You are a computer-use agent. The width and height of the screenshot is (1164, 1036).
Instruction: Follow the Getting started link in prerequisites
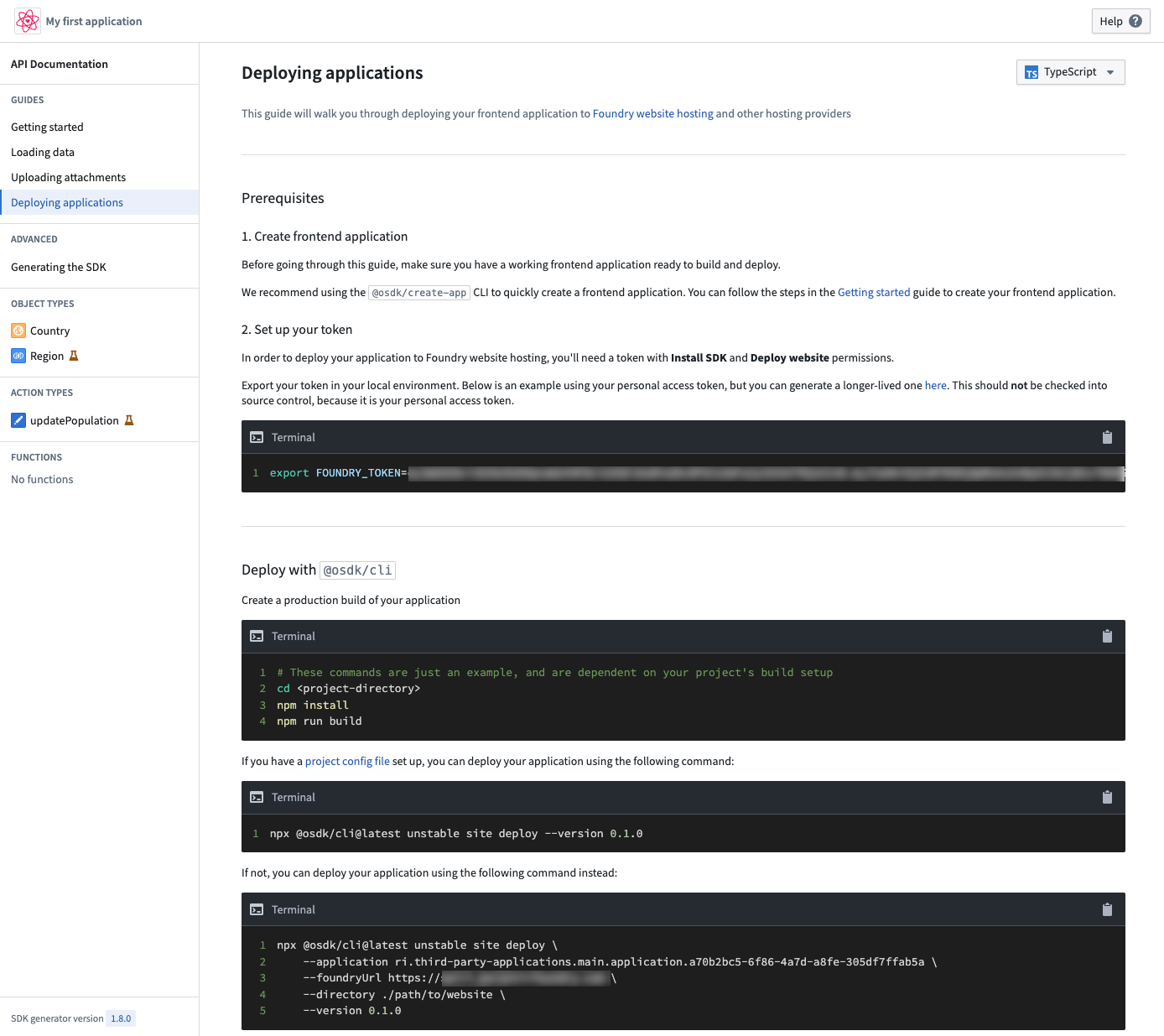[874, 292]
